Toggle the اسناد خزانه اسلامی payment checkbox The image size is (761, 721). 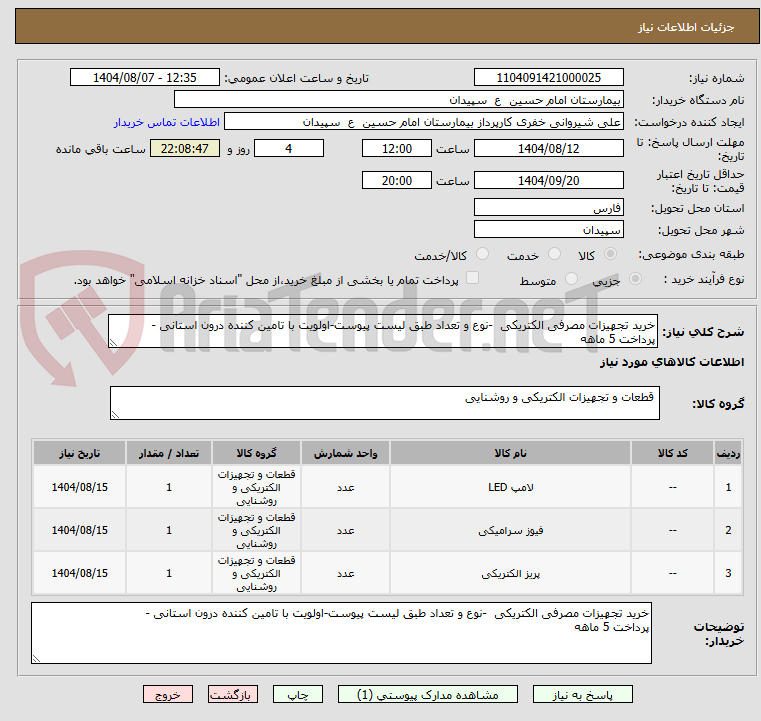[x=472, y=278]
